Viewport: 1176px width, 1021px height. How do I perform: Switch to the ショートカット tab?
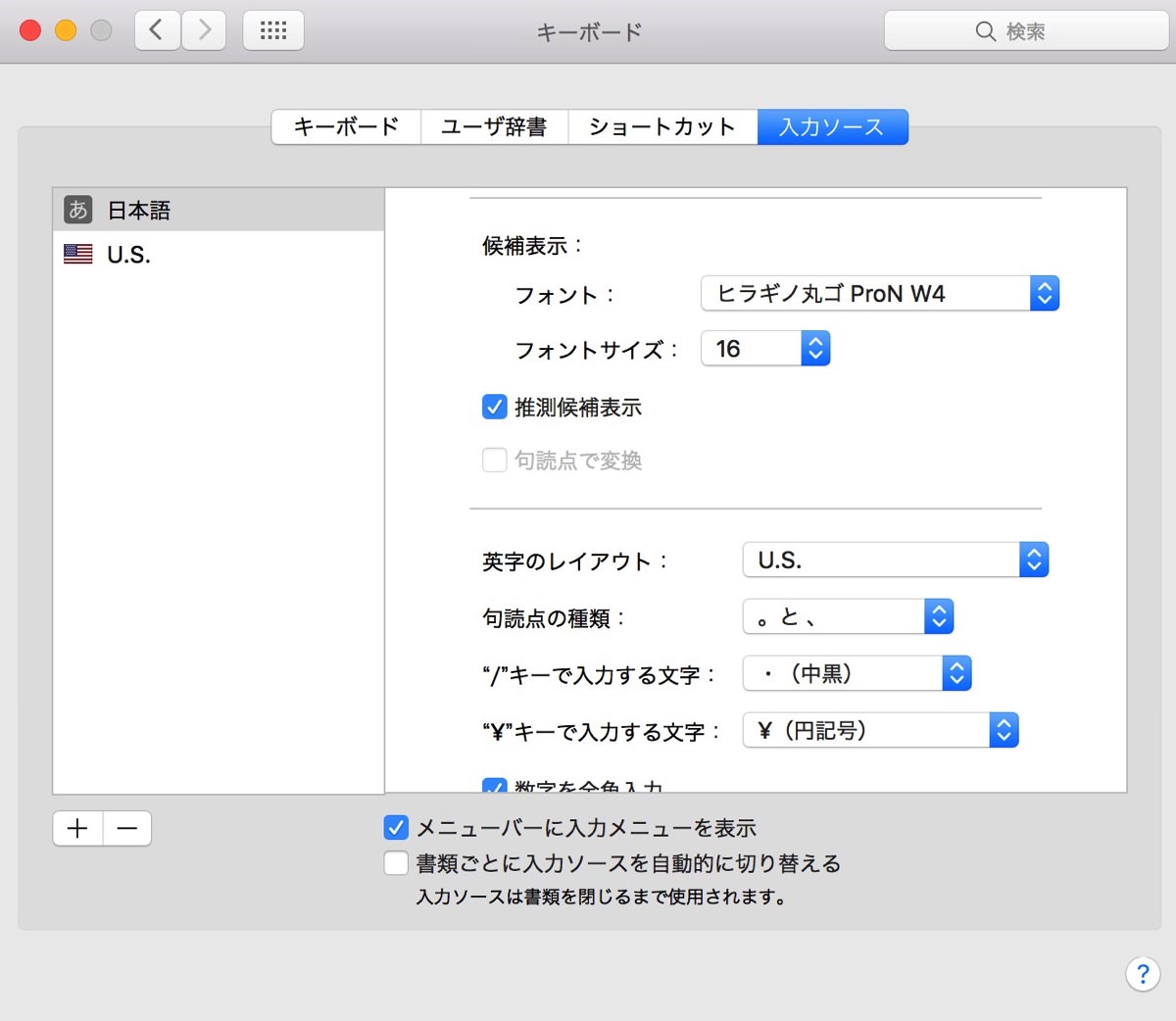662,126
